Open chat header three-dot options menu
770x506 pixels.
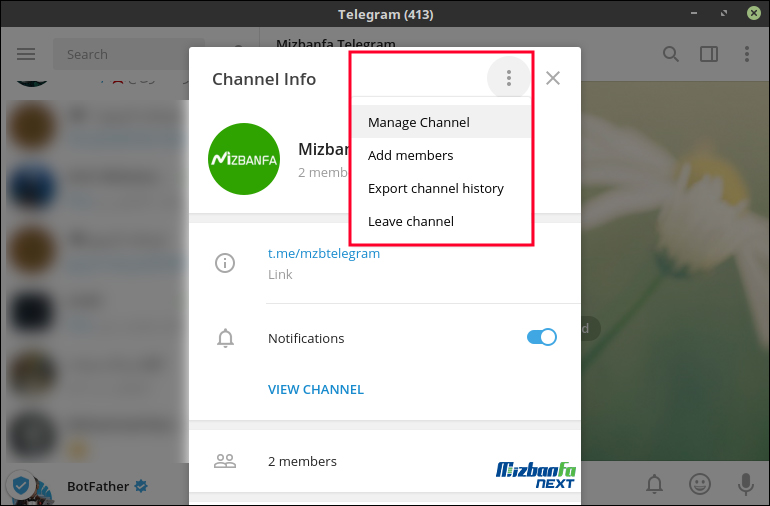click(746, 54)
